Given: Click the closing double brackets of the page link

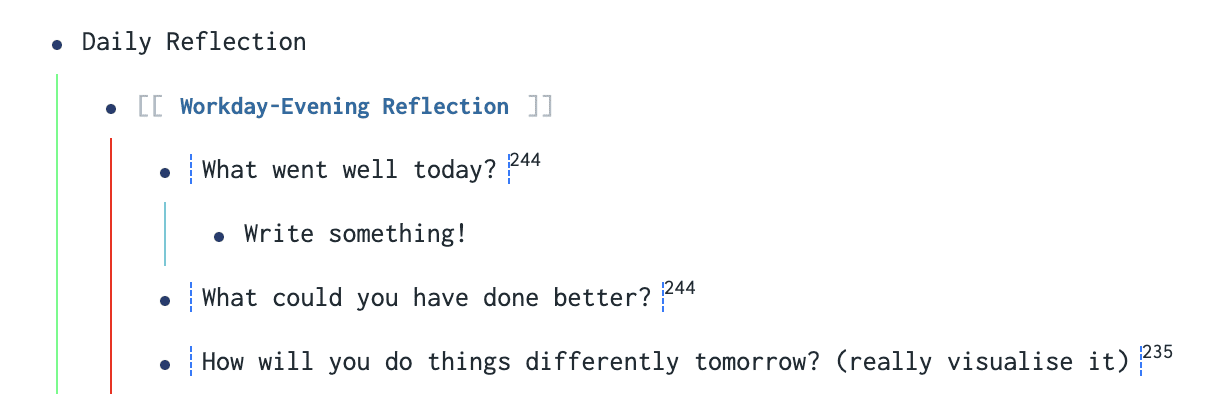Looking at the screenshot, I should pos(540,106).
